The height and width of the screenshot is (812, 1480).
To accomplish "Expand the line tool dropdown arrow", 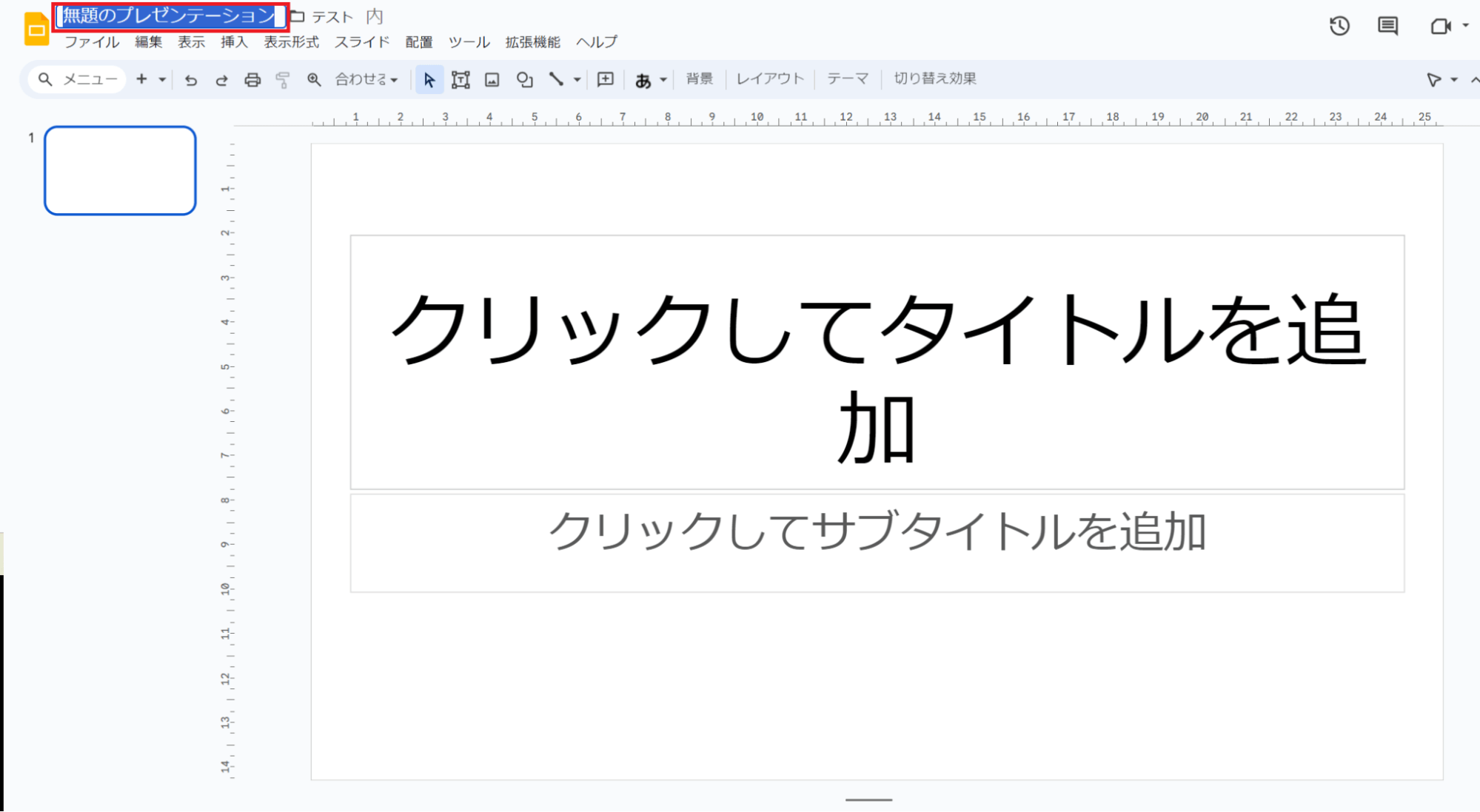I will click(x=577, y=79).
